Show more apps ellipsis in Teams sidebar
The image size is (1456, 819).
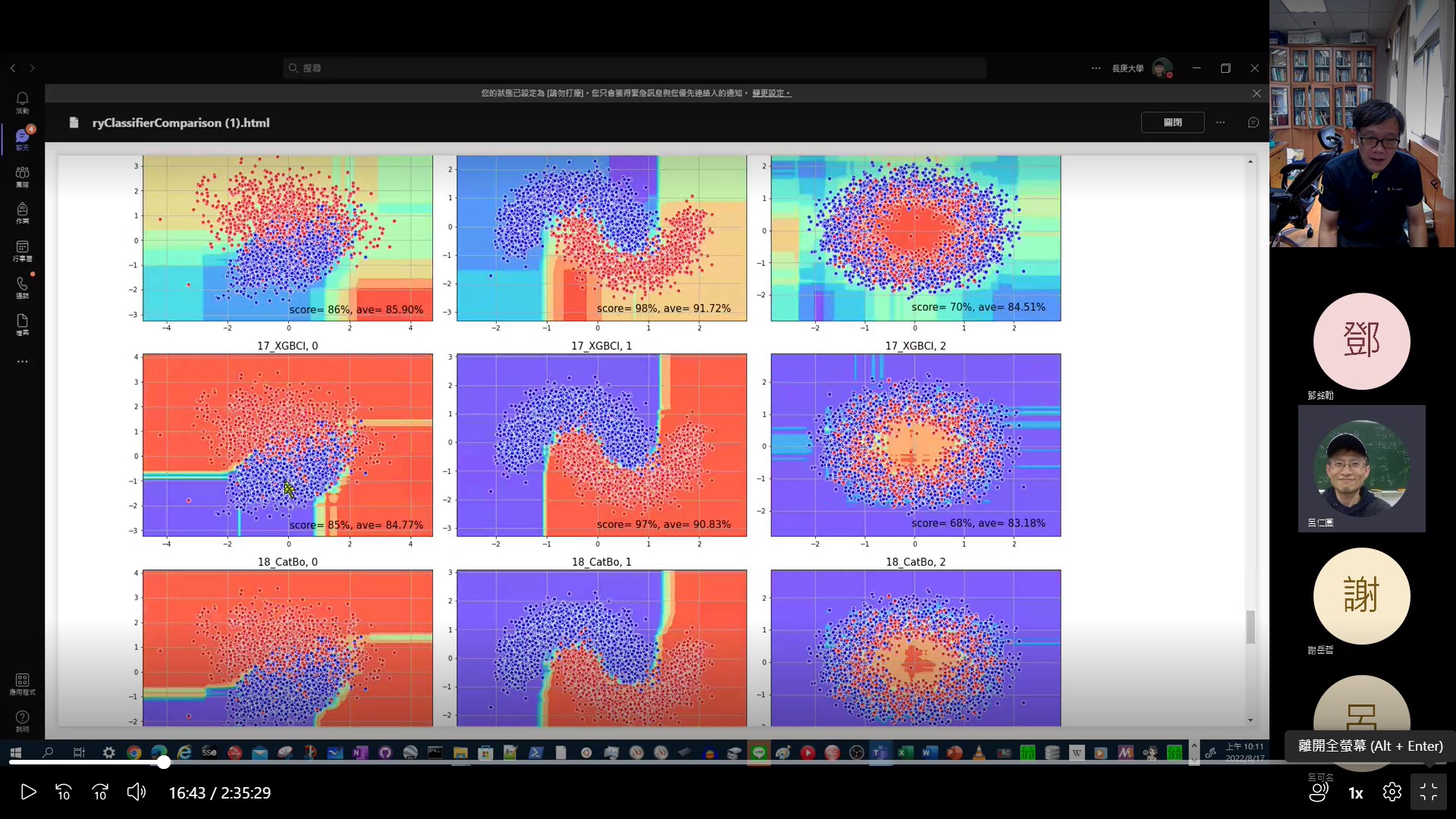click(22, 362)
